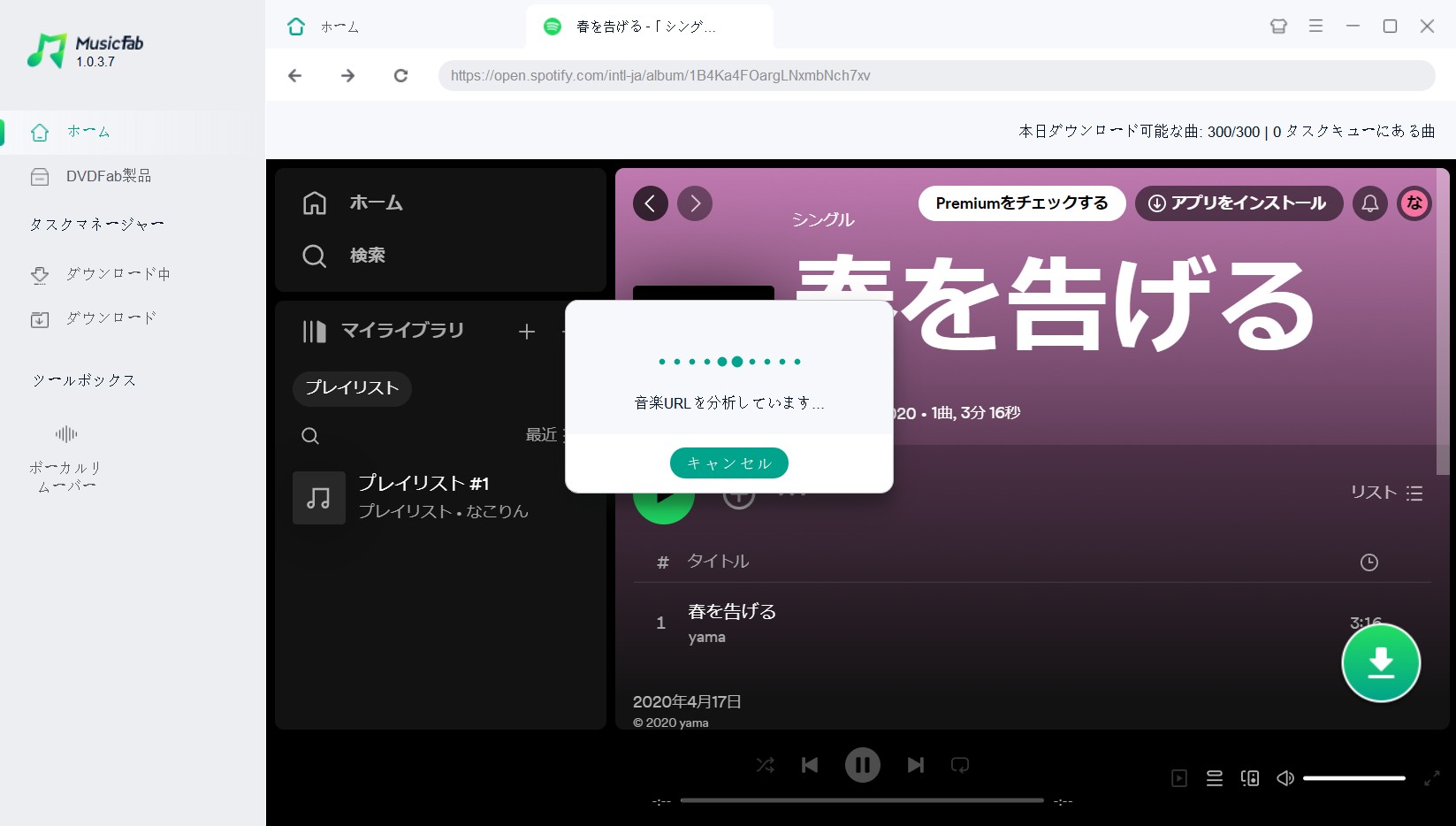Click Spotify ホーム in the sidebar
This screenshot has width=1456, height=826.
click(353, 203)
